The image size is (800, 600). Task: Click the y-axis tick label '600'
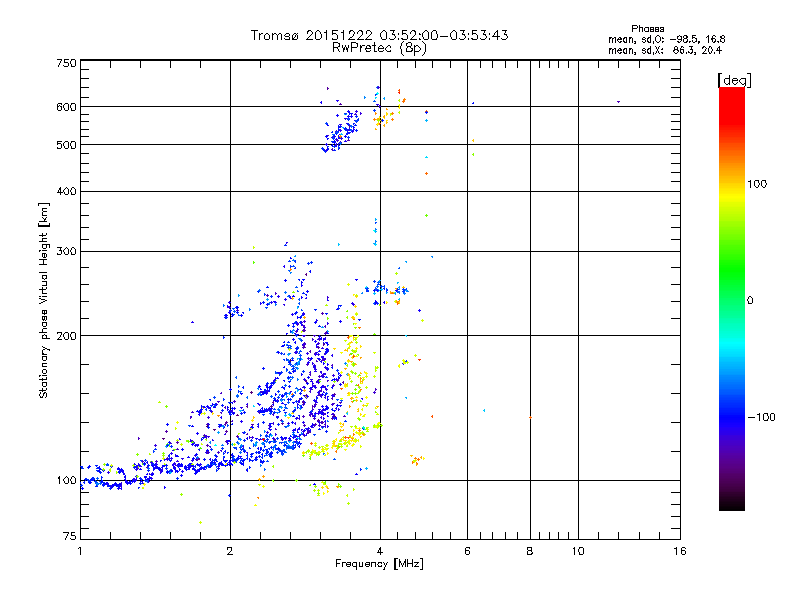click(x=67, y=107)
